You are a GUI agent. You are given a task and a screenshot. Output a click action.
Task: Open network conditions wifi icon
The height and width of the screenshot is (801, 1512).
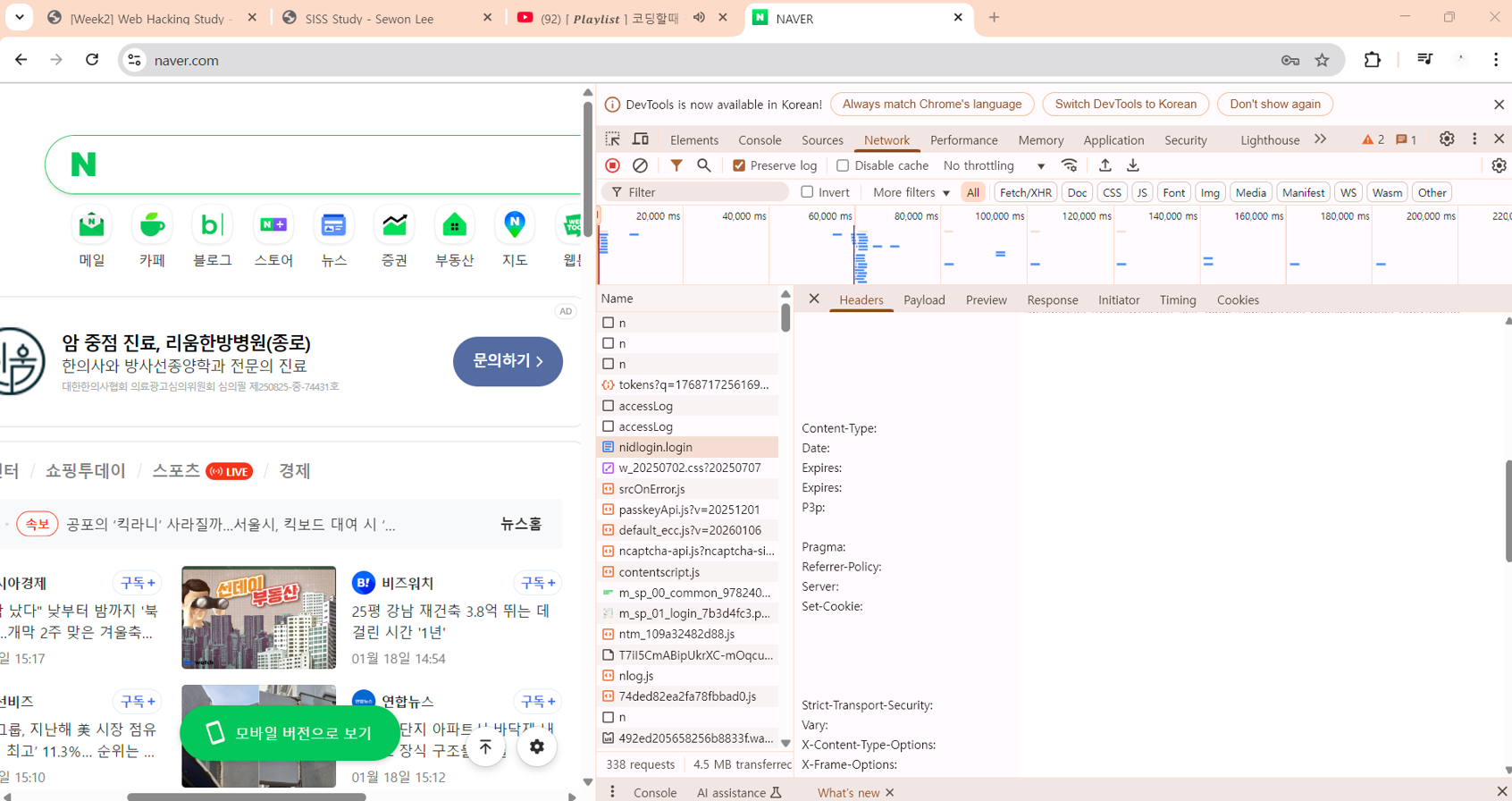coord(1069,165)
